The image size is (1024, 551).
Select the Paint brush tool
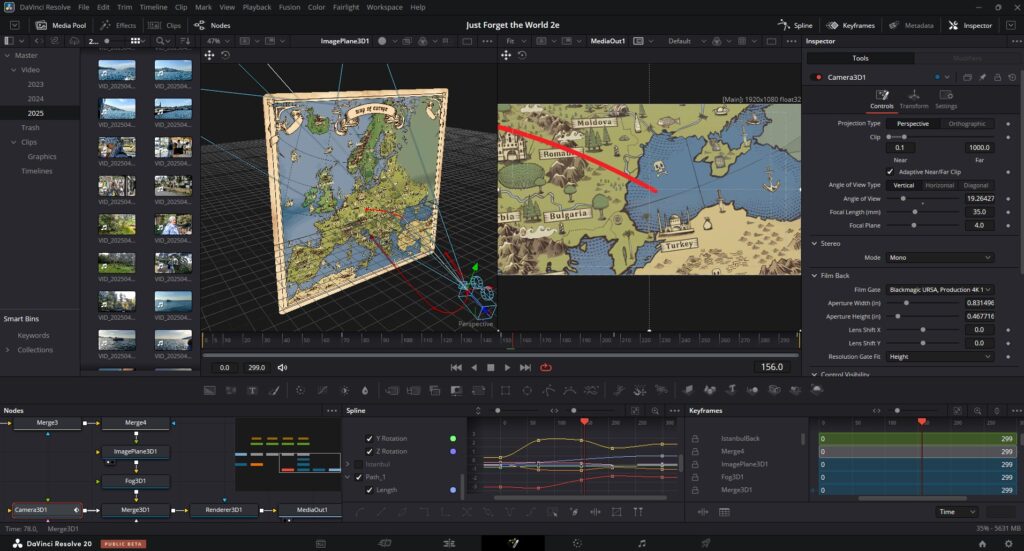pos(274,390)
